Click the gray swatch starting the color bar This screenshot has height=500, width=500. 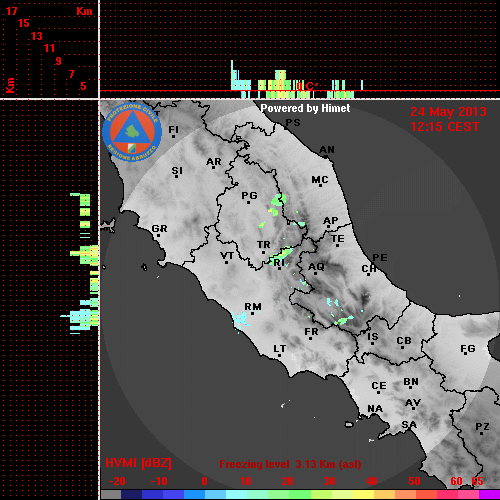[111, 495]
